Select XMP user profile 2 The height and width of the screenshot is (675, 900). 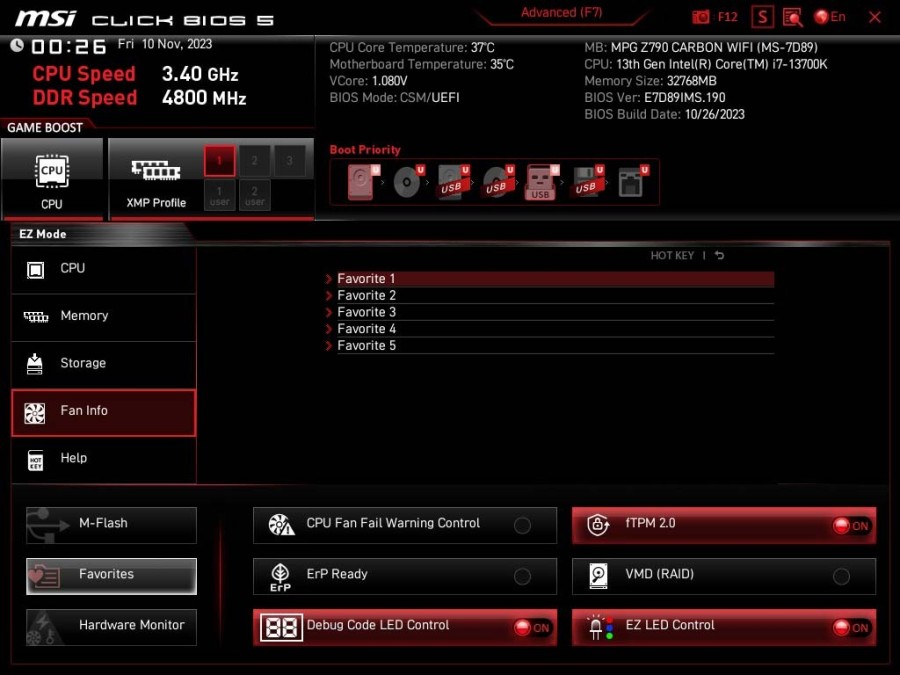point(254,196)
